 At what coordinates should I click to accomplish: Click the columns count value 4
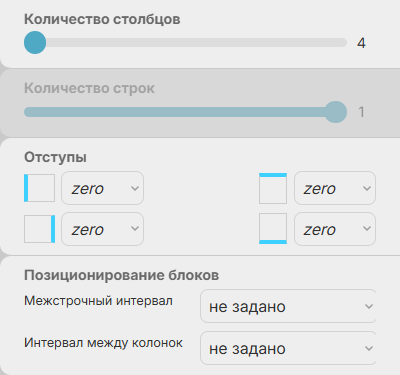pyautogui.click(x=361, y=43)
